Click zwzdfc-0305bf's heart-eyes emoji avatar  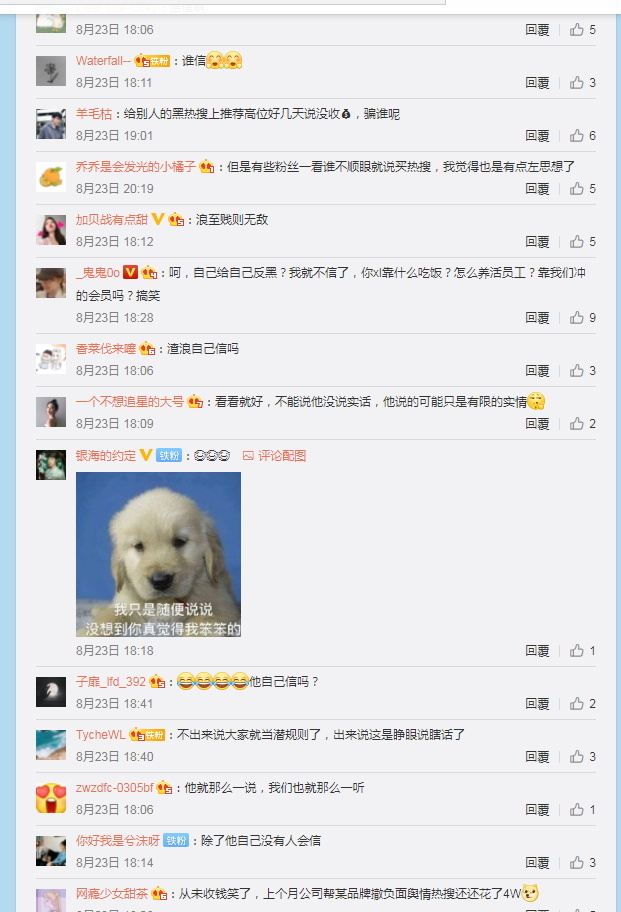tap(51, 798)
